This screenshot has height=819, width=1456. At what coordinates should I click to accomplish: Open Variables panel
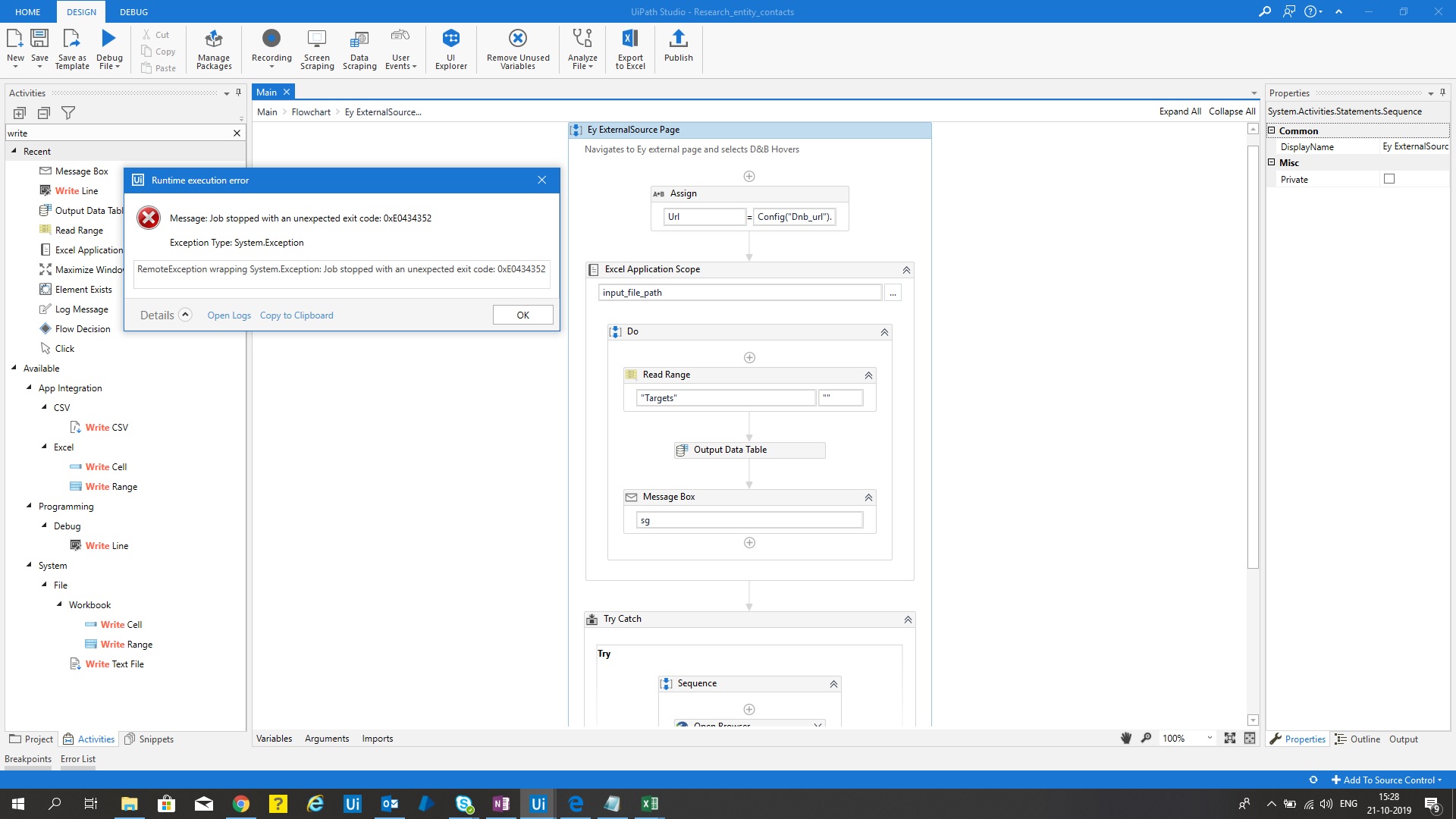click(x=274, y=738)
